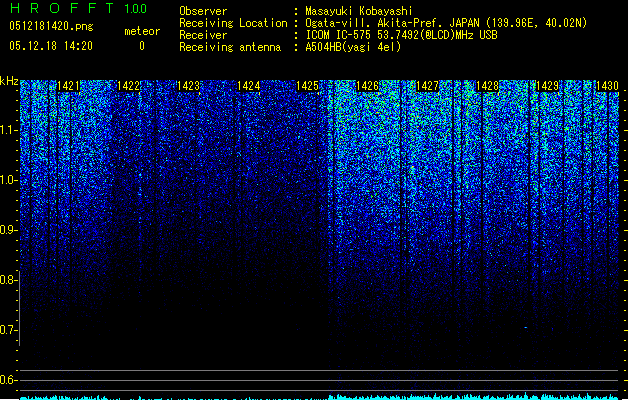The height and width of the screenshot is (400, 629).
Task: Click the Ogata-vill. Akita-Pref. JAPAN location text
Action: 446,23
